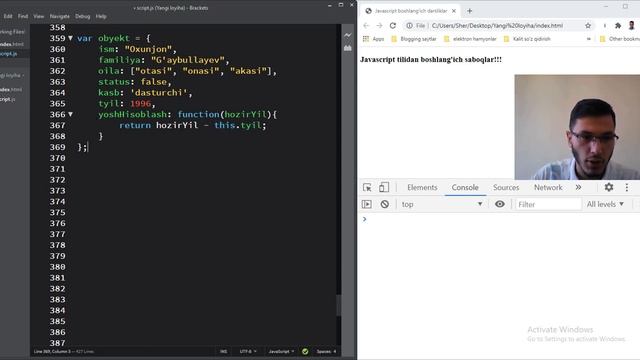Switch to the Elements tab

coord(422,187)
